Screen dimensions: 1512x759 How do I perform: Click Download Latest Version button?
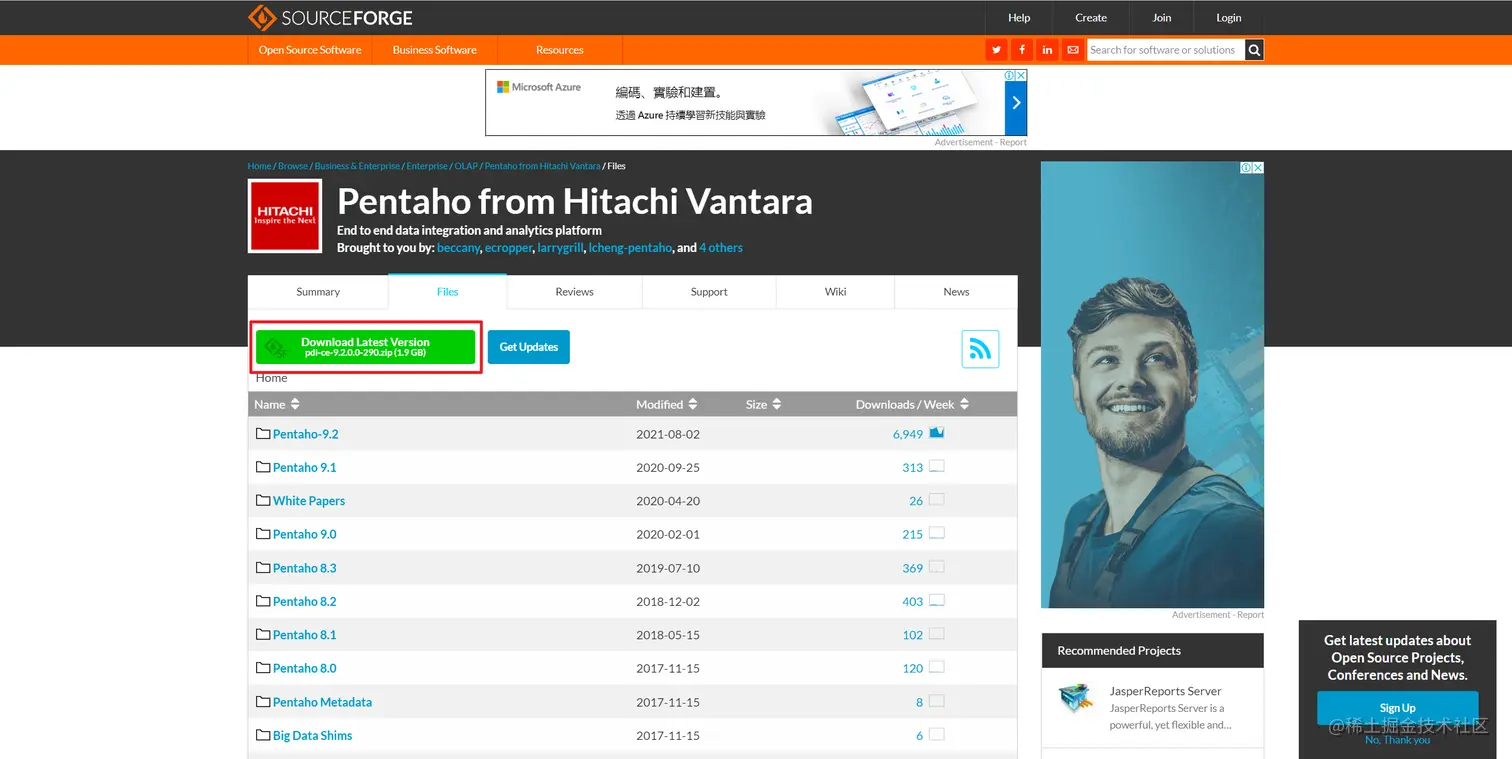(x=365, y=347)
